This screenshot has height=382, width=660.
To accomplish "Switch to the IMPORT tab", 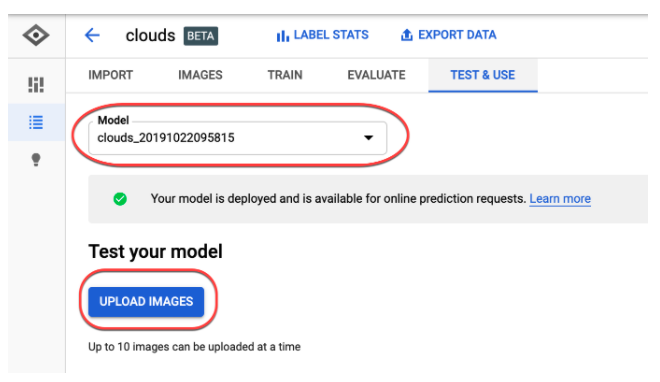I will tap(110, 75).
